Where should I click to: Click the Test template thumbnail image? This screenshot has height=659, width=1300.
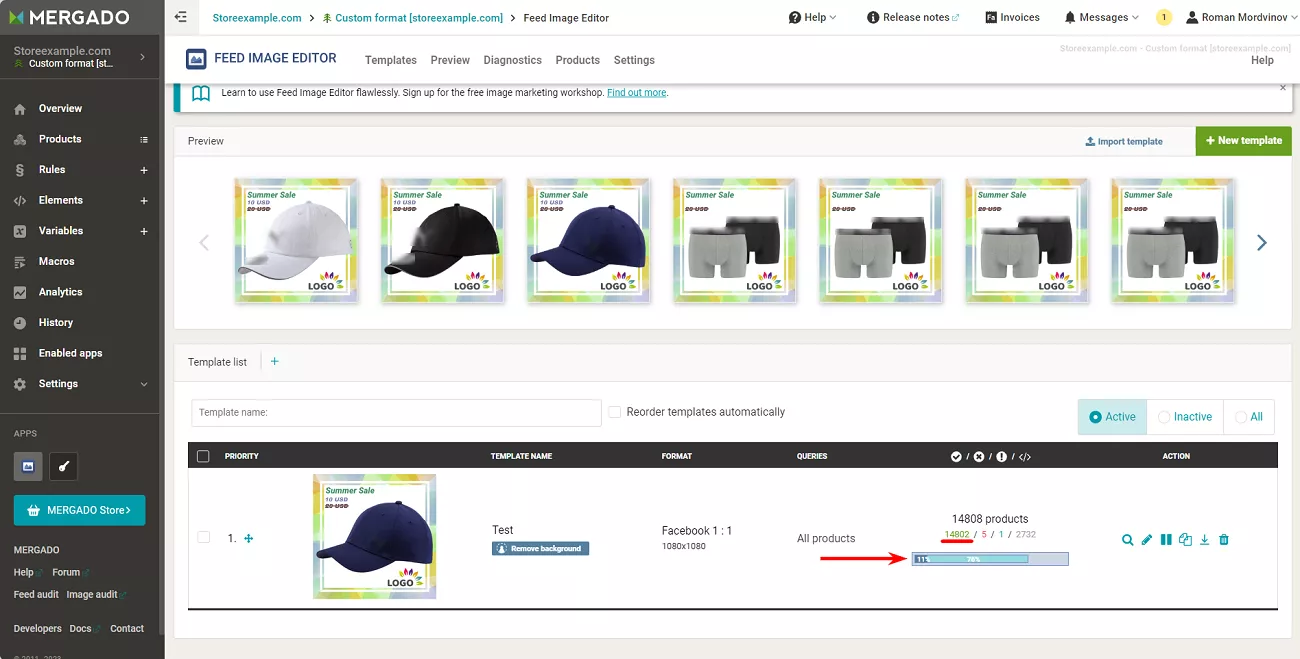pyautogui.click(x=374, y=537)
